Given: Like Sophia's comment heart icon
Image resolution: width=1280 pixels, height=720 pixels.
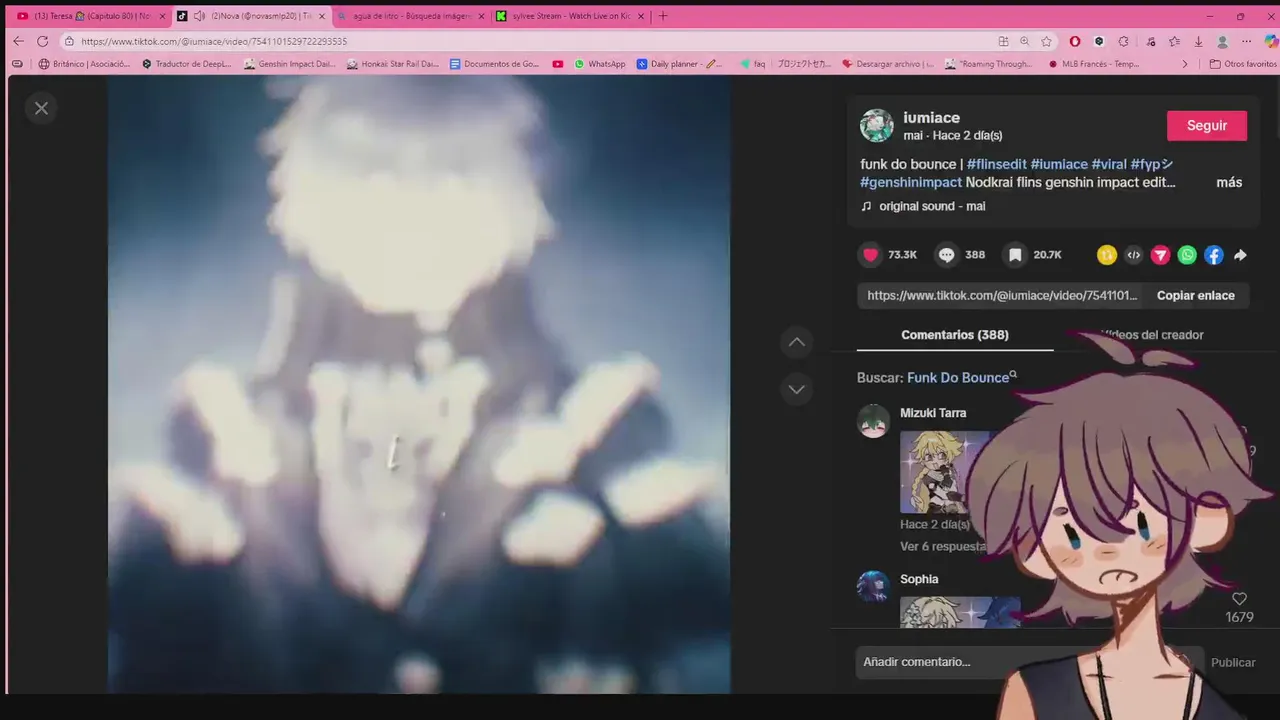Looking at the screenshot, I should click(x=1239, y=599).
